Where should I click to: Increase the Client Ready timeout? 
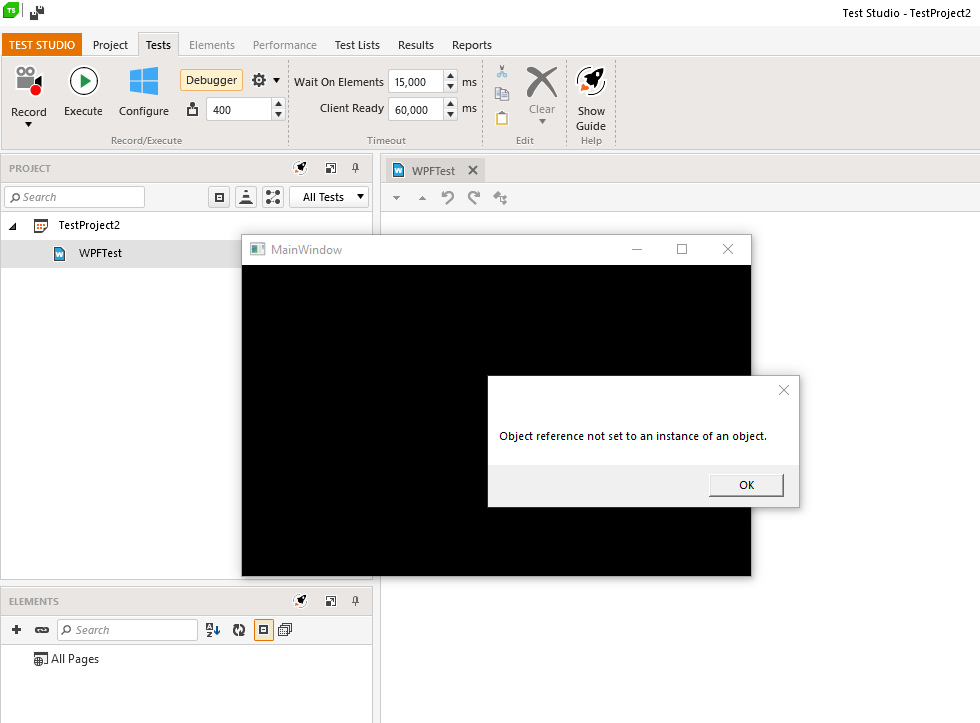click(451, 104)
